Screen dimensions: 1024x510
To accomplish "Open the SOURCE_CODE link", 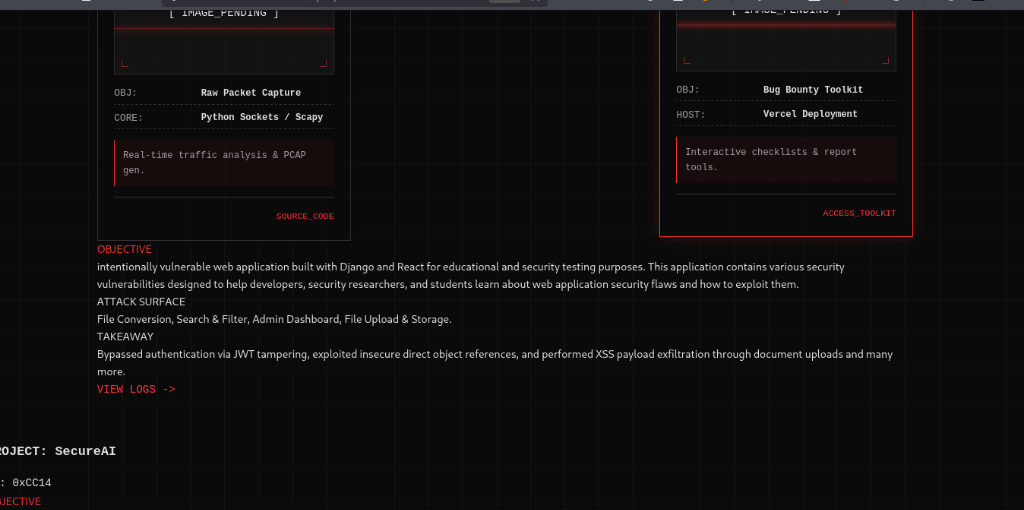I will tap(304, 216).
